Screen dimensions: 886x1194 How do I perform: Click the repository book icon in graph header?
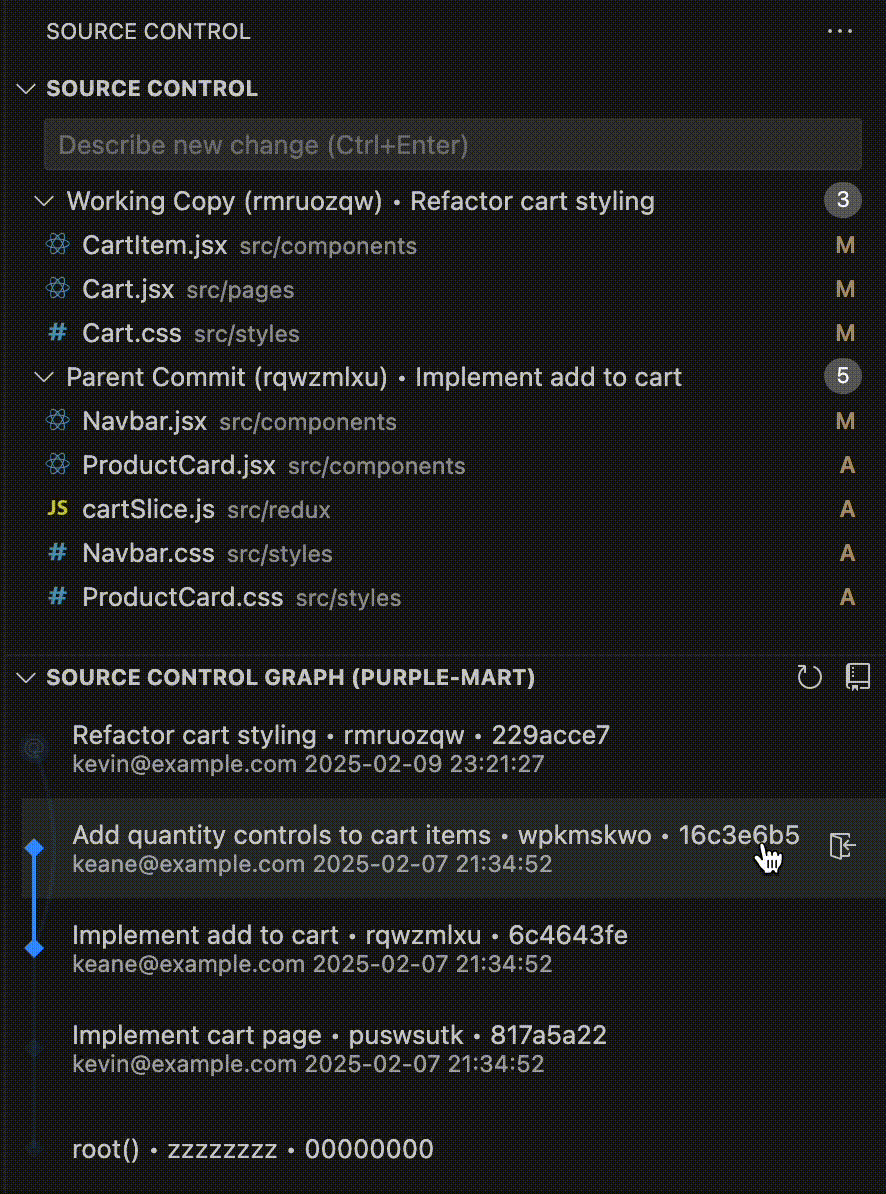click(858, 677)
